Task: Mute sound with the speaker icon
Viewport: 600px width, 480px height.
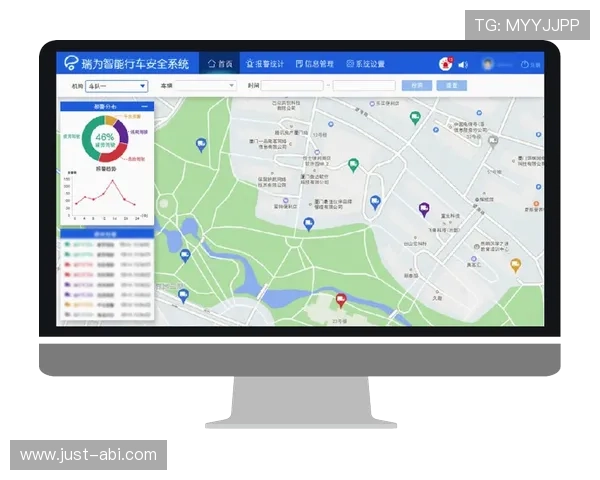Action: 463,64
